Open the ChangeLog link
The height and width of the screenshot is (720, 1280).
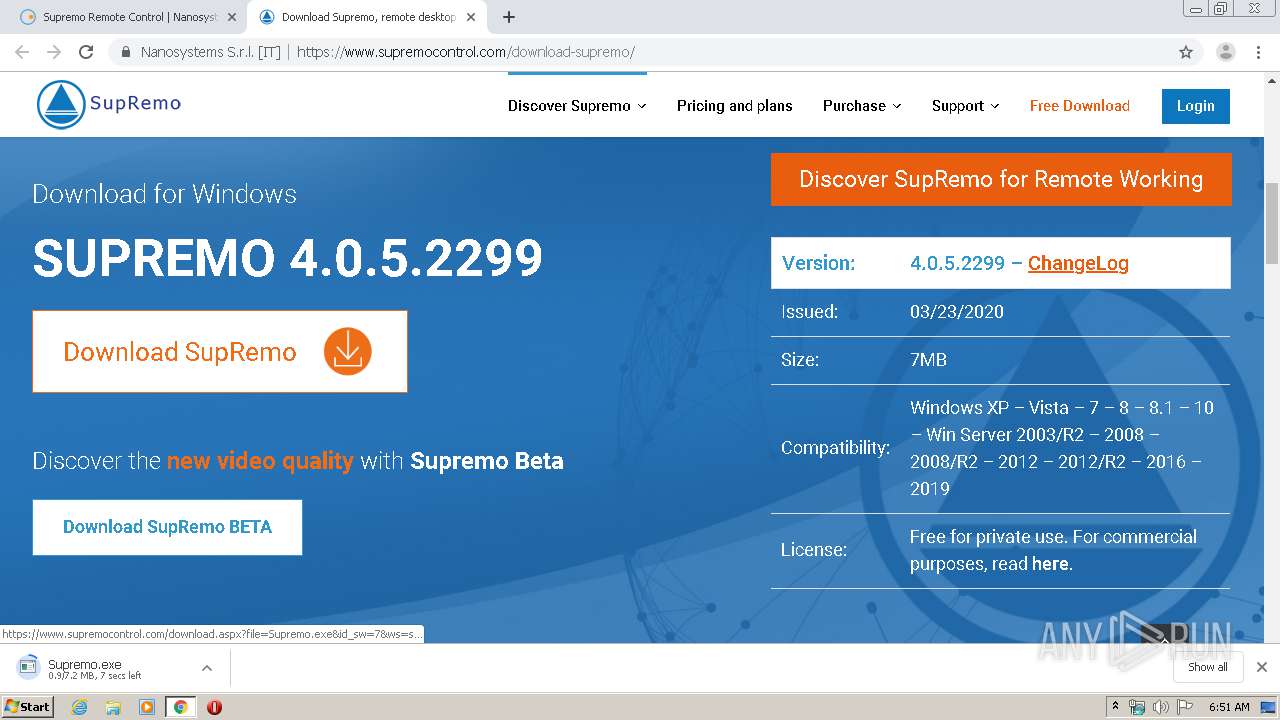pyautogui.click(x=1078, y=263)
